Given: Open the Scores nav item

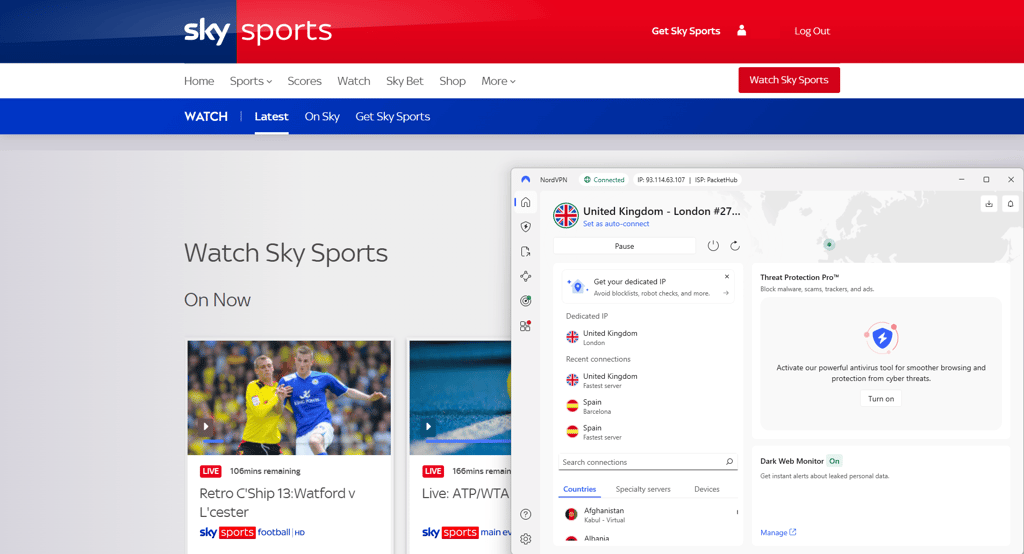Looking at the screenshot, I should pos(304,81).
